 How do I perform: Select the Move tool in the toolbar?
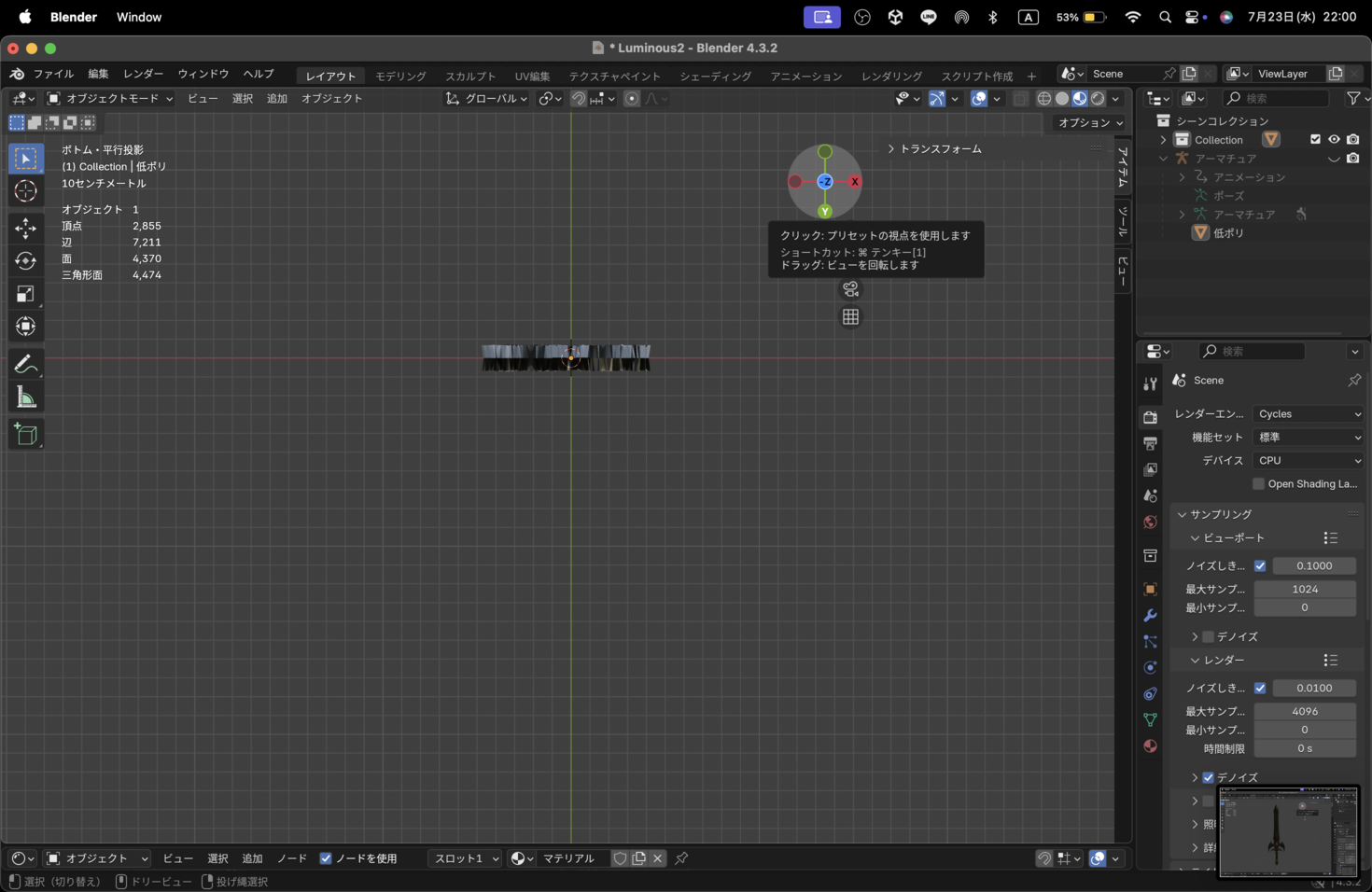tap(25, 228)
